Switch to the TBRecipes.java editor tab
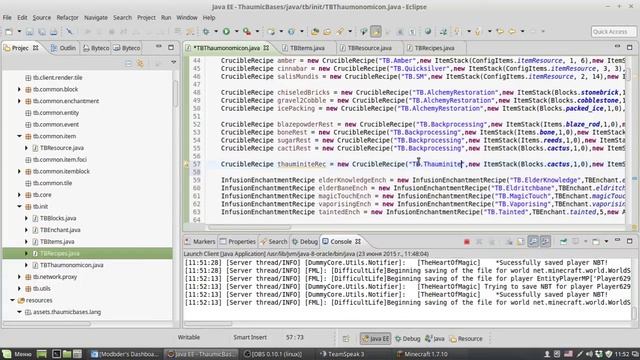The image size is (640, 360). click(x=434, y=48)
